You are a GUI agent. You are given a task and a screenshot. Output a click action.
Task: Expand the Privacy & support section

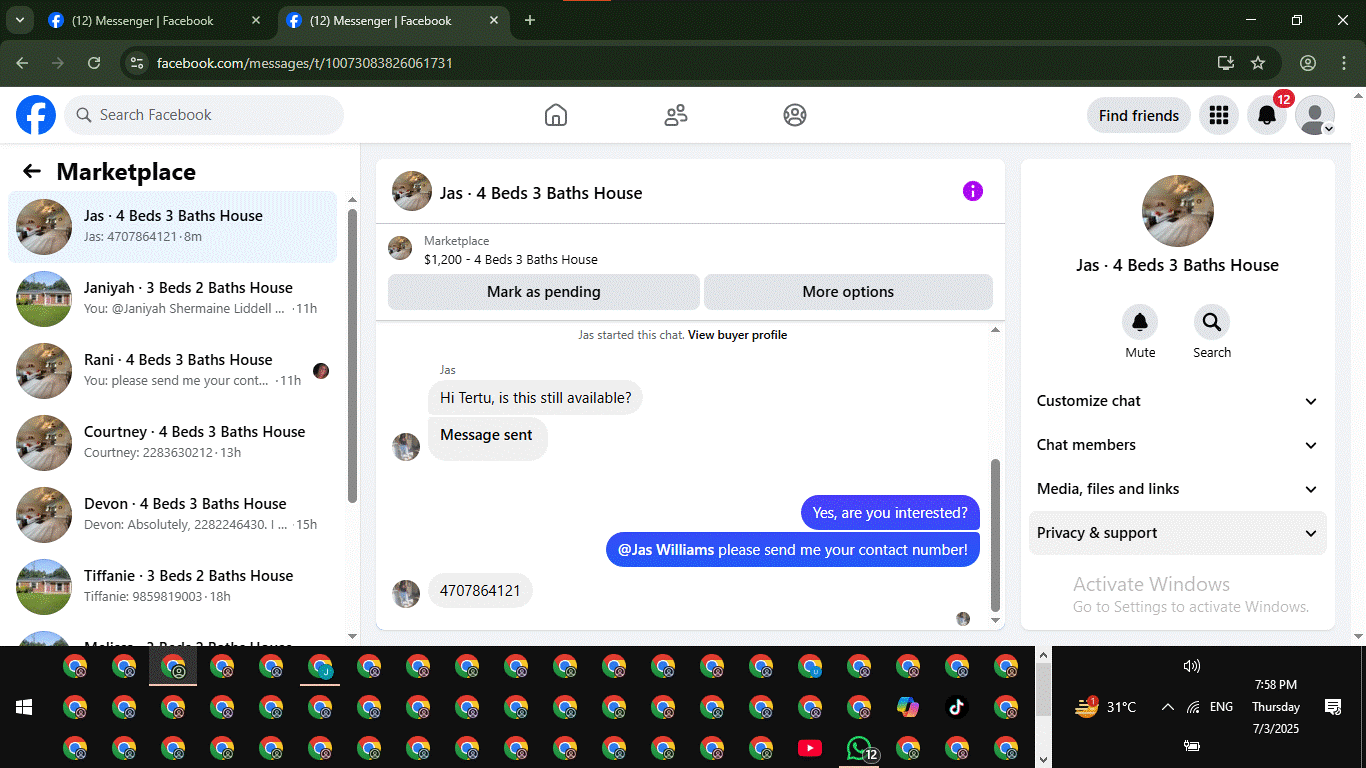[x=1178, y=533]
